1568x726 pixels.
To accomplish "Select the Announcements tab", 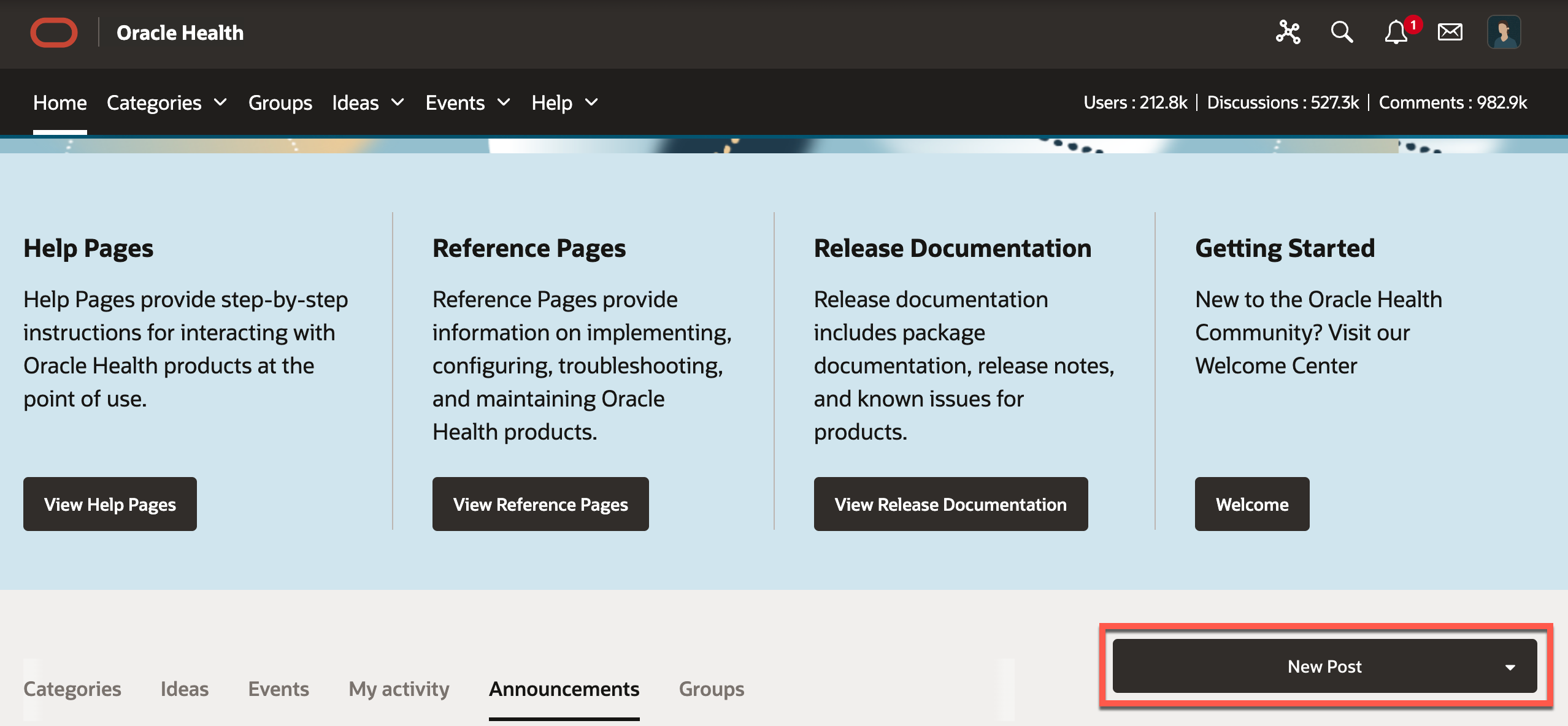I will (x=564, y=689).
